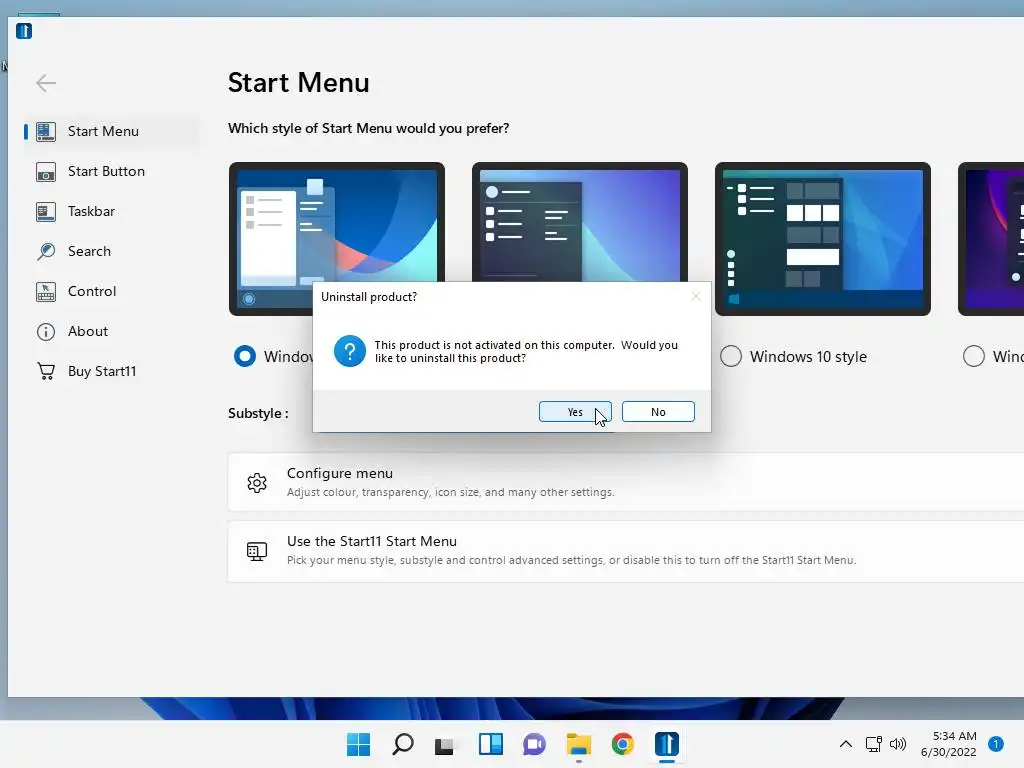The width and height of the screenshot is (1024, 768).
Task: Open File Explorer from the taskbar
Action: (579, 744)
